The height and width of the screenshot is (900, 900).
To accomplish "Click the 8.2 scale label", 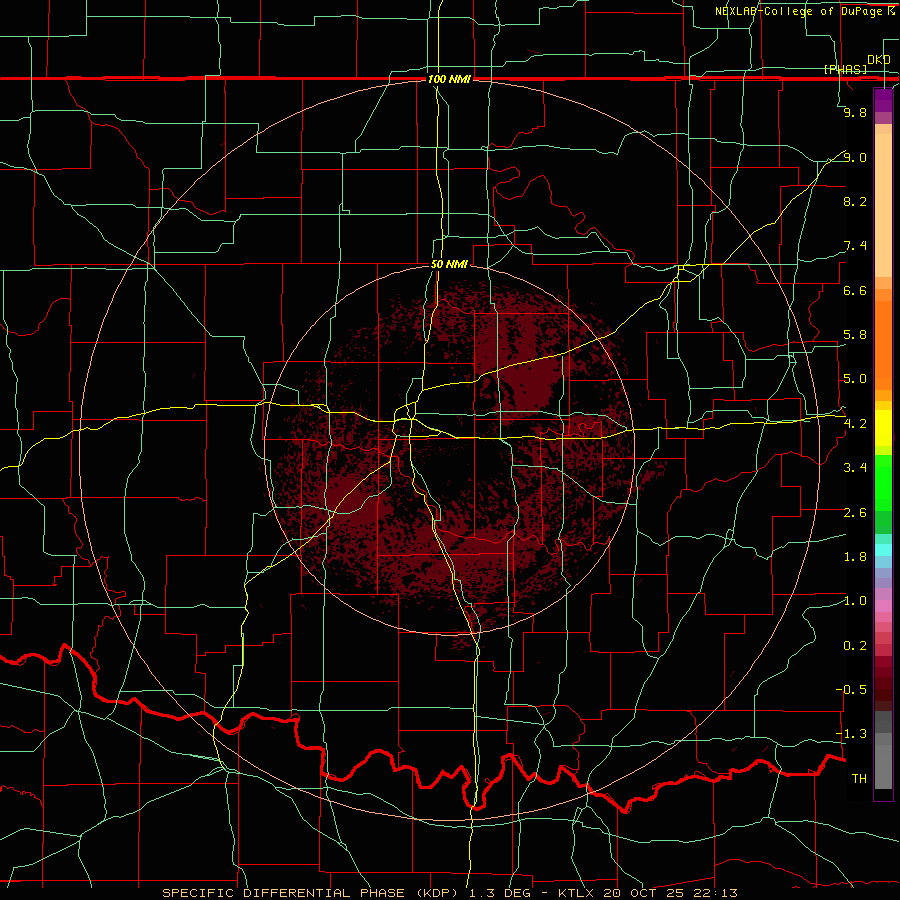I will pos(855,201).
